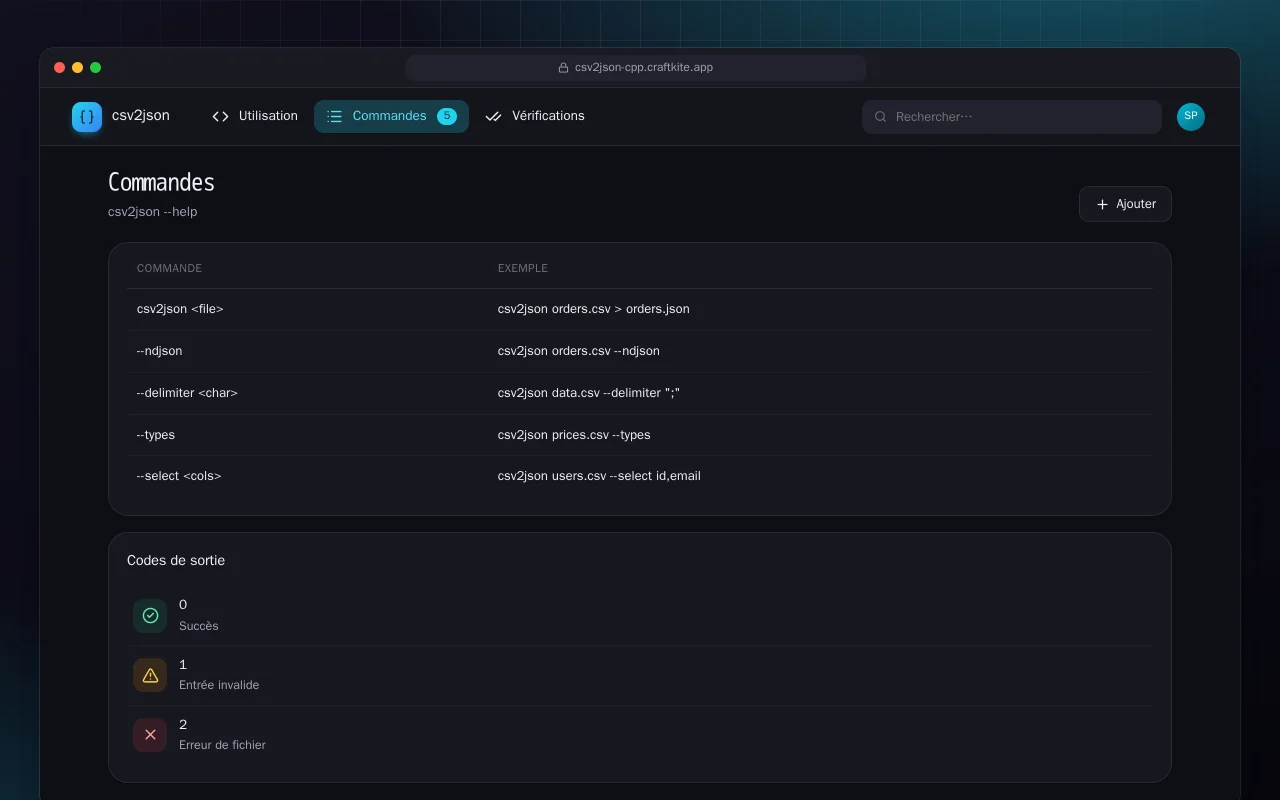Viewport: 1280px width, 800px height.
Task: Click the lock icon in address bar
Action: click(x=563, y=68)
